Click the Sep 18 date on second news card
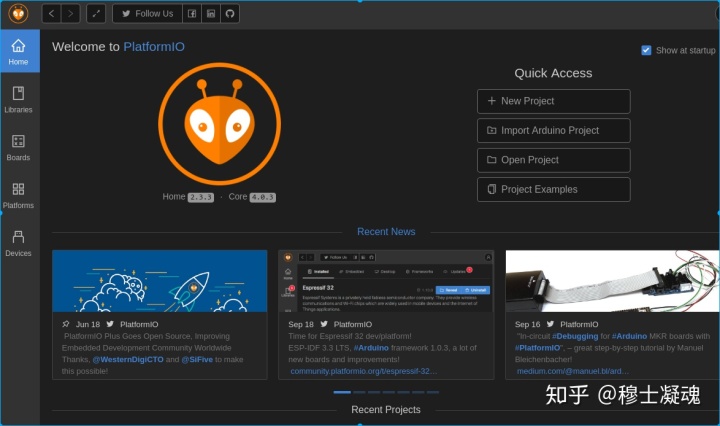Screen dimensions: 720x426 point(301,324)
